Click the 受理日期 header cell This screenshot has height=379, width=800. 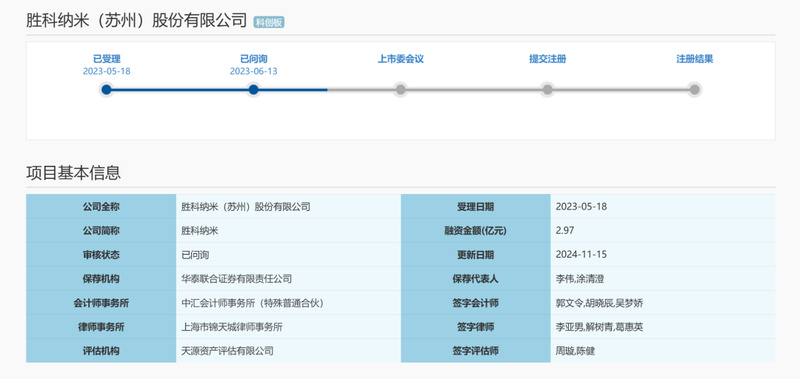[476, 207]
